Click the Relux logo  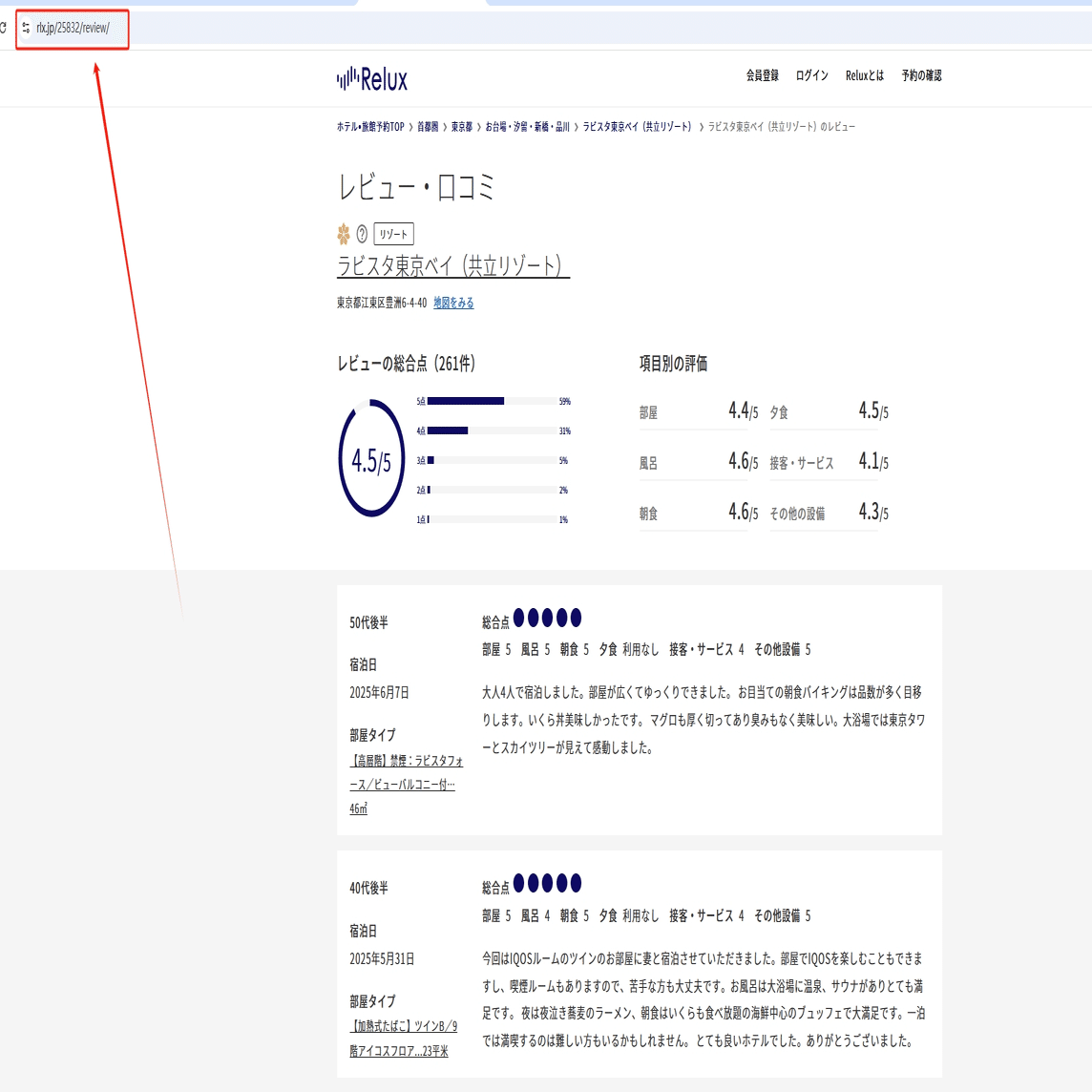[372, 78]
